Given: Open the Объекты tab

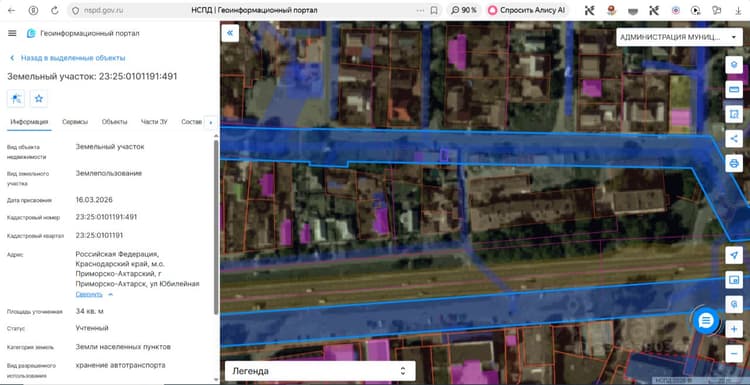Looking at the screenshot, I should (x=114, y=122).
